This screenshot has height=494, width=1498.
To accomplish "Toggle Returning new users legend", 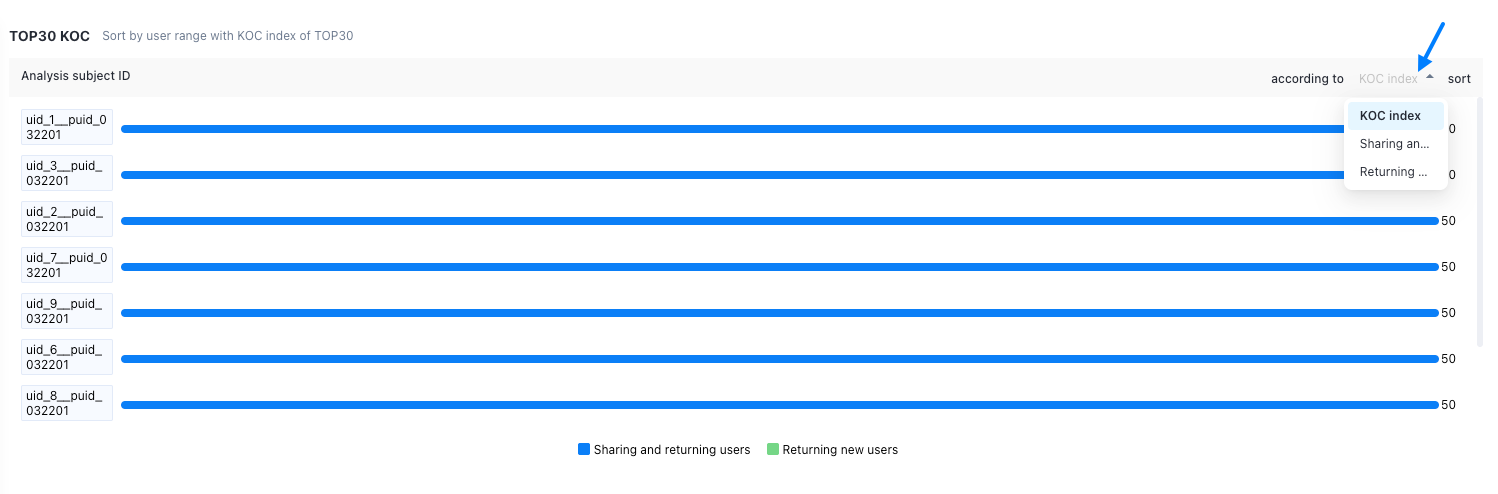I will point(832,450).
